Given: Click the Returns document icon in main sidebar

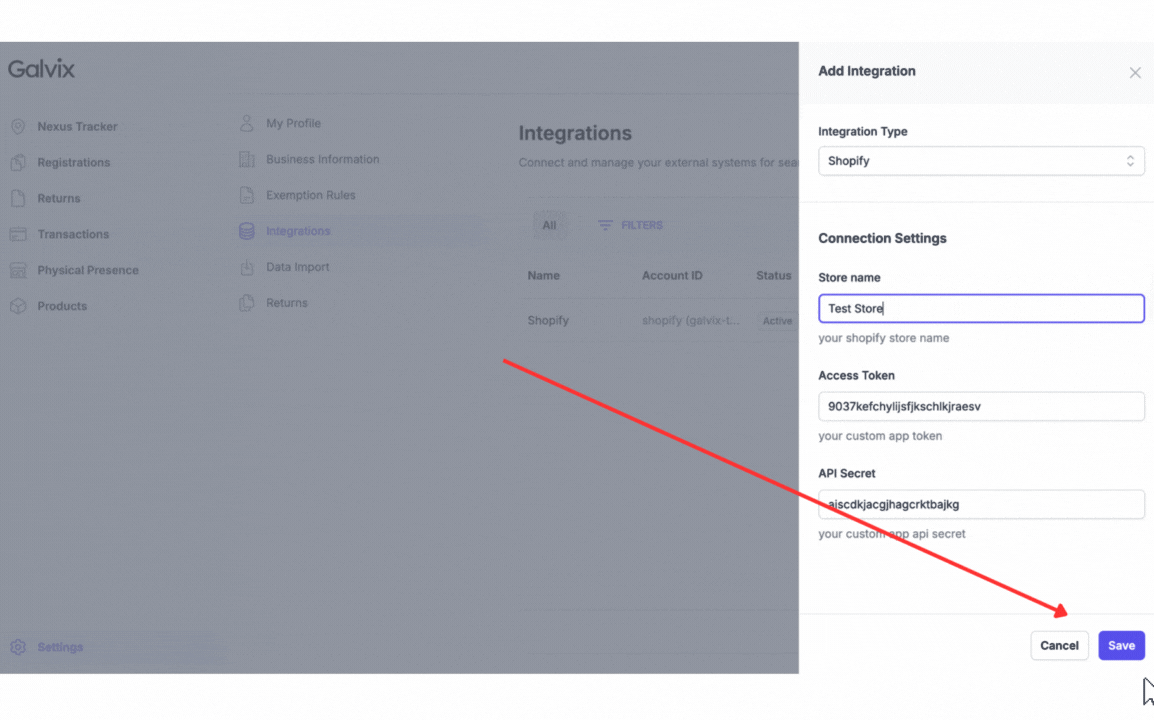Looking at the screenshot, I should pos(18,198).
